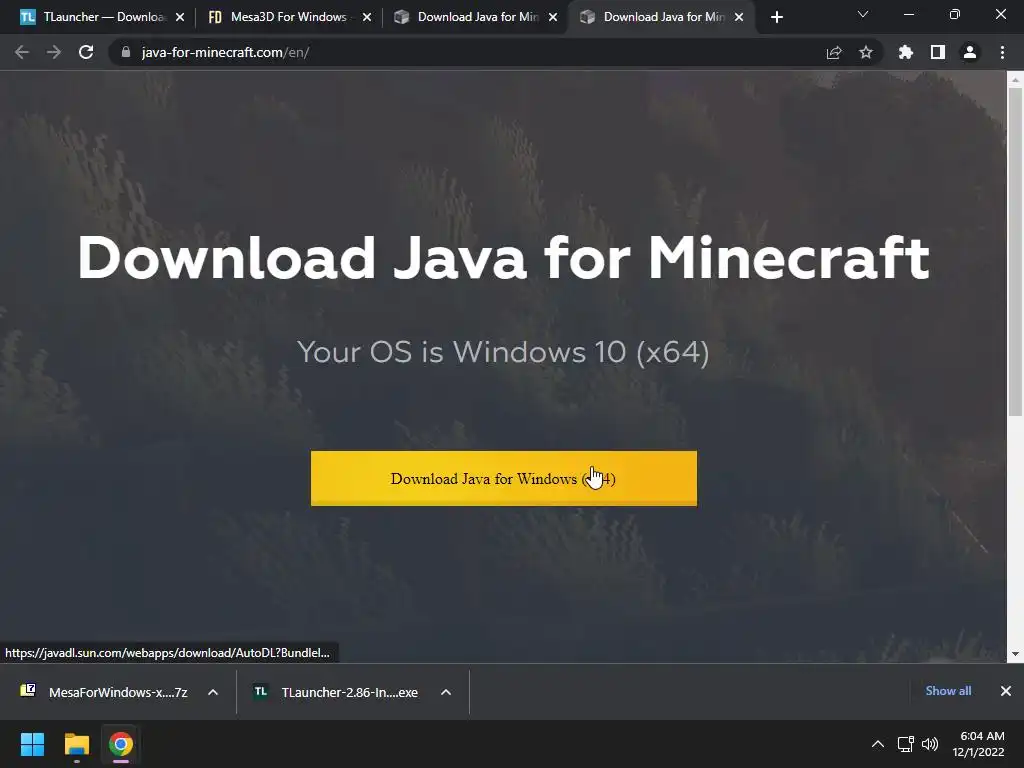
Task: Open TLauncher-2.86 exe download item
Action: point(349,692)
